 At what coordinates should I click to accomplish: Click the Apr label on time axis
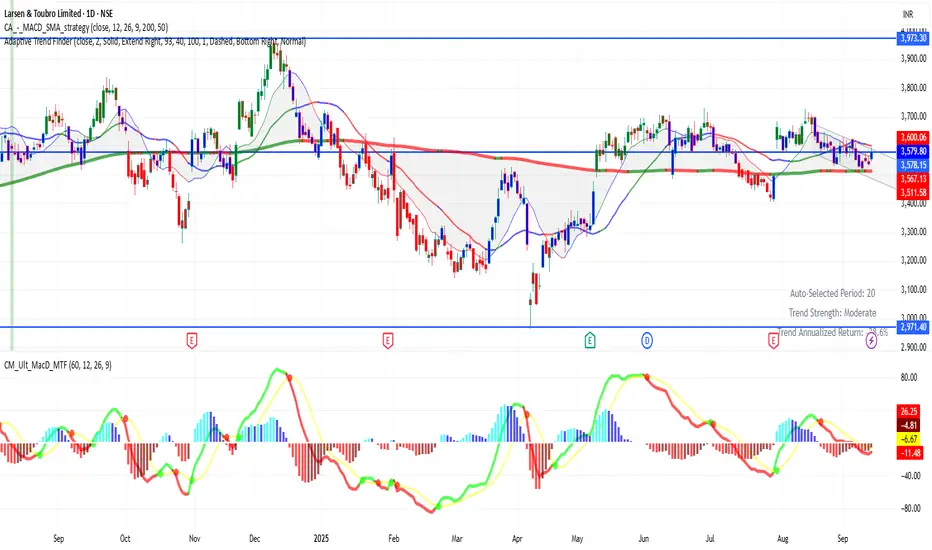coord(517,539)
